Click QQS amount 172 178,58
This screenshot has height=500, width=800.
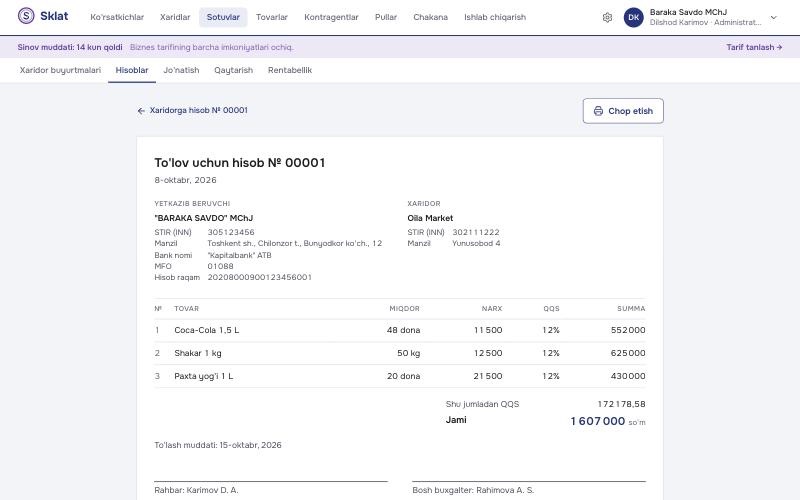[x=621, y=404]
